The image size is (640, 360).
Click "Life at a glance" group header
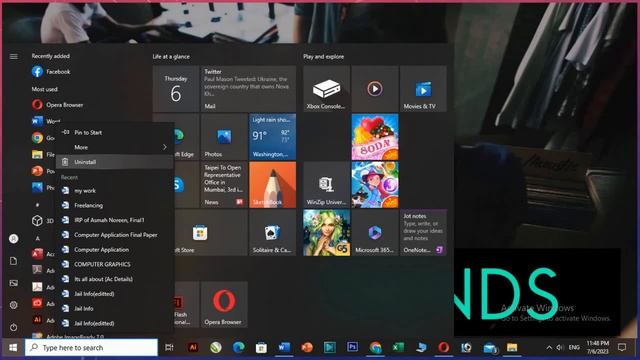click(171, 56)
